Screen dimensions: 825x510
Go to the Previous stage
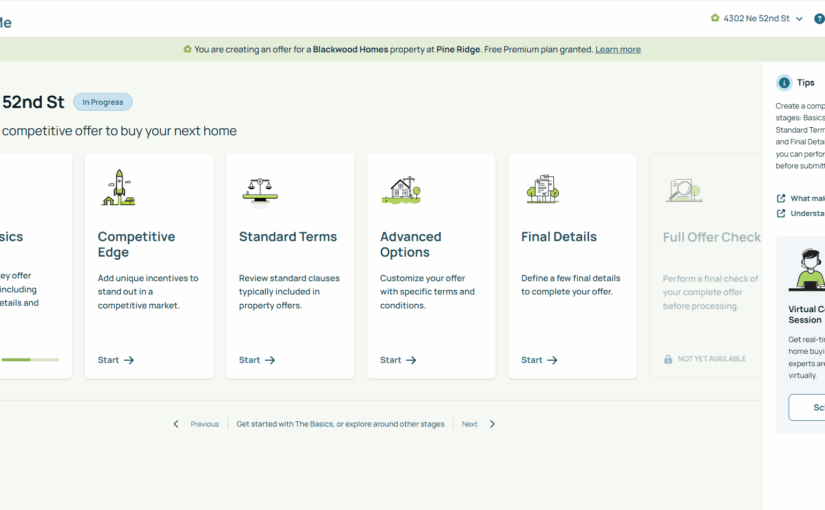[x=196, y=424]
